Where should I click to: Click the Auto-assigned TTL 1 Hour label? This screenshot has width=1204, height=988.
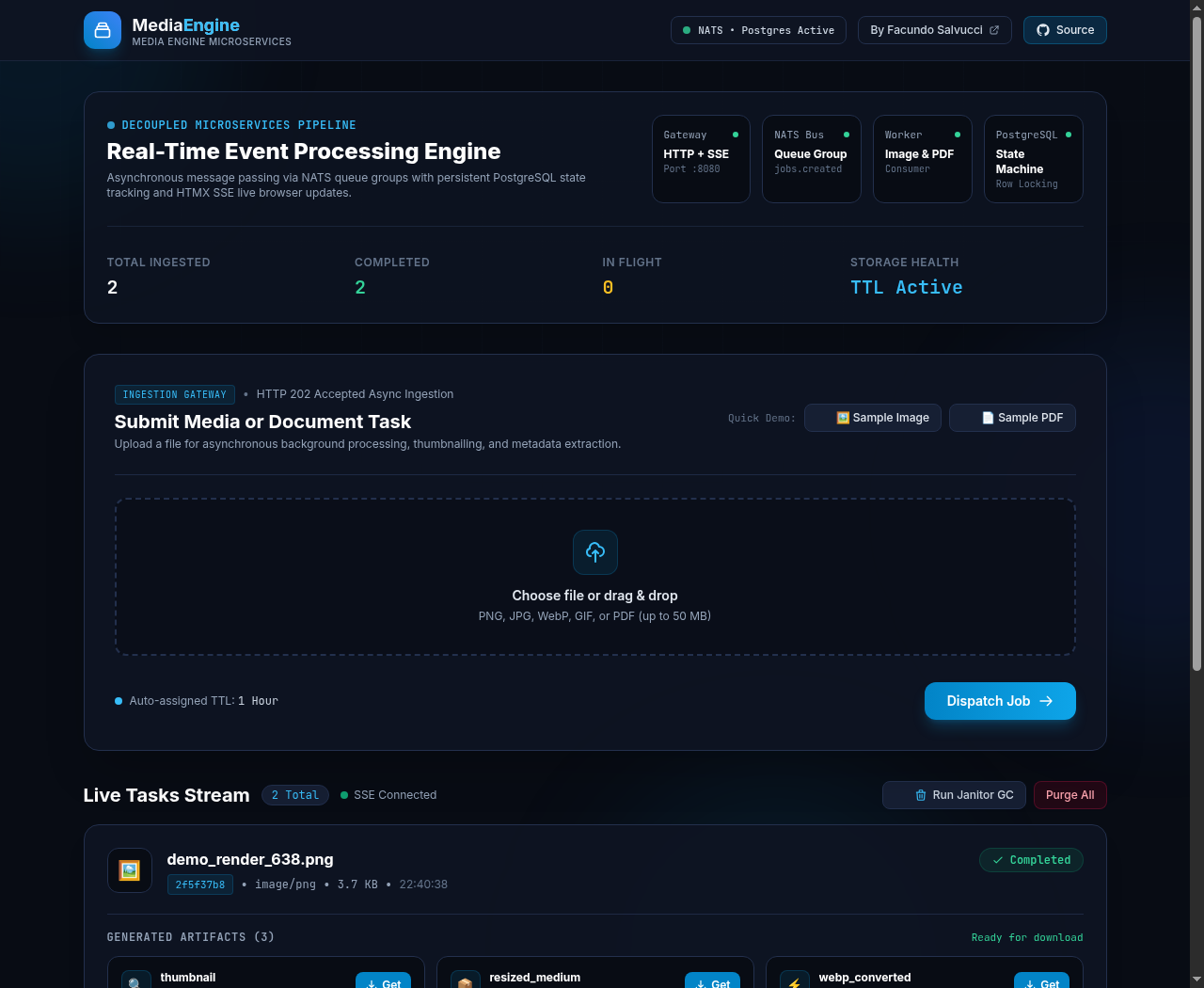pyautogui.click(x=197, y=701)
